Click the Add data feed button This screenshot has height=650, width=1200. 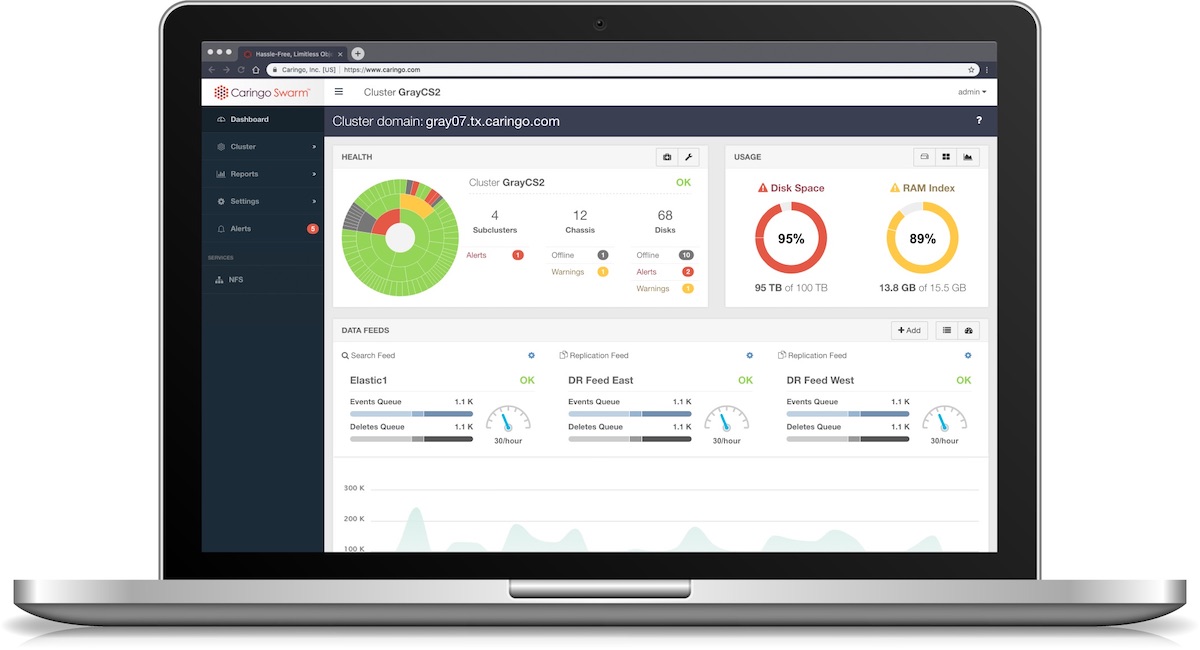pos(910,330)
